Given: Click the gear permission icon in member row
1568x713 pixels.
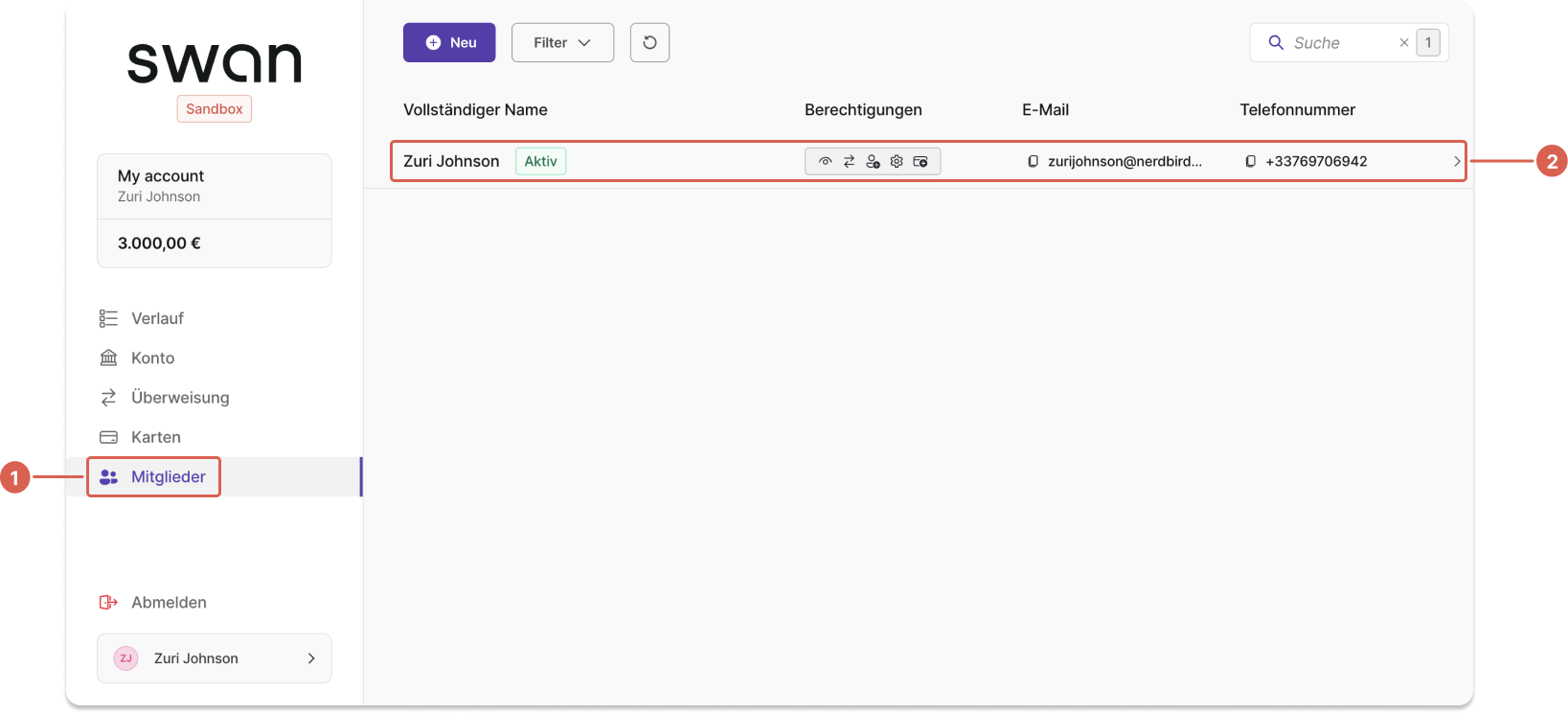Looking at the screenshot, I should [x=897, y=161].
